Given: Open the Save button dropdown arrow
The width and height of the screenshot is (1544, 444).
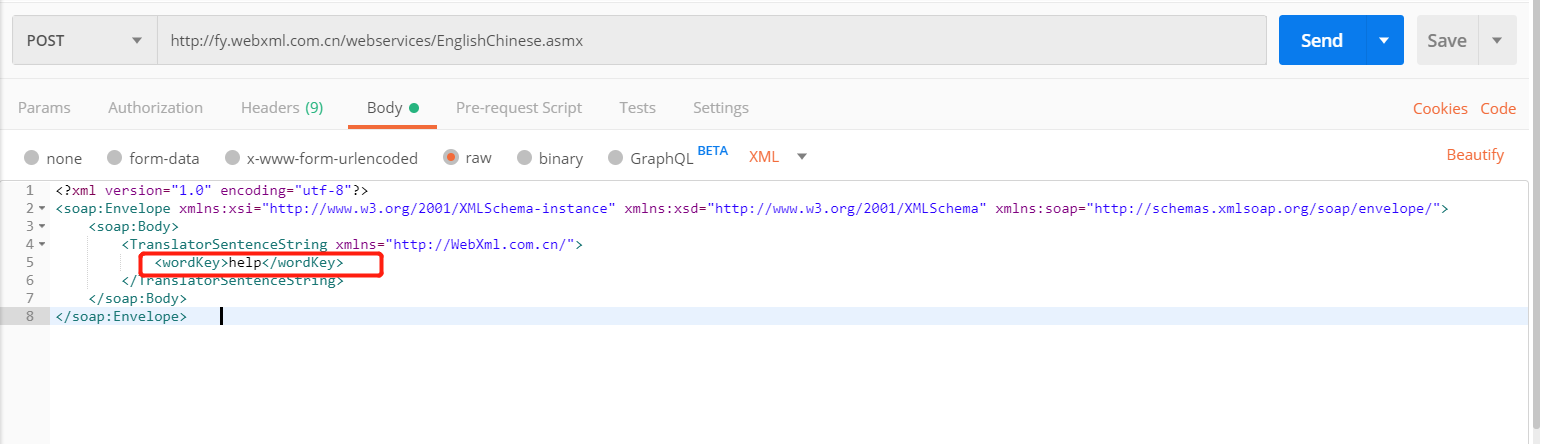Looking at the screenshot, I should tap(1497, 40).
